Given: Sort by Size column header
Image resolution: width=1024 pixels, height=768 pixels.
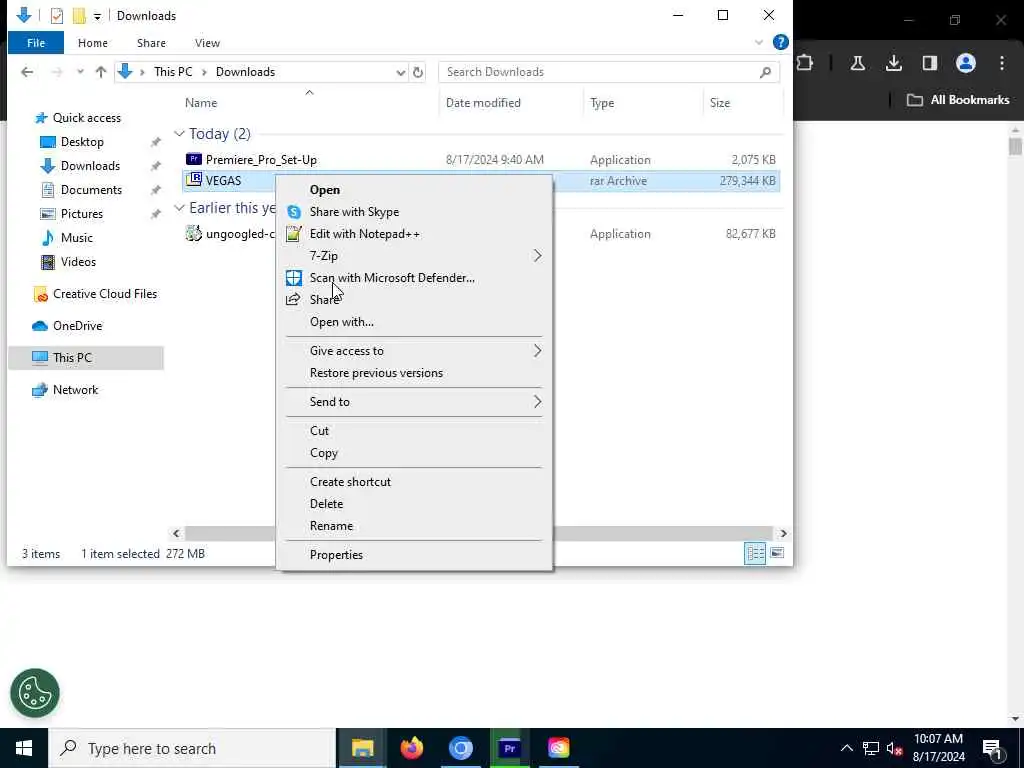Looking at the screenshot, I should [x=720, y=103].
